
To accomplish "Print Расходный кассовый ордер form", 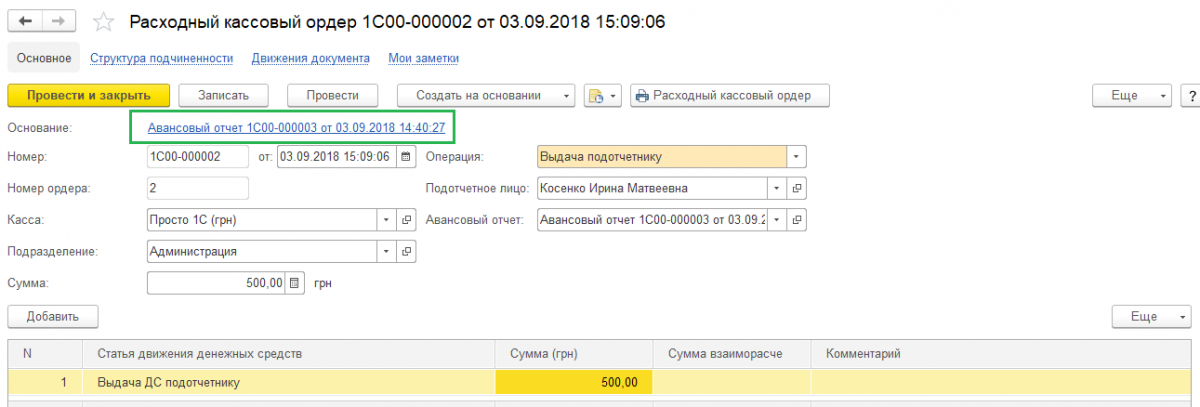I will coord(729,96).
